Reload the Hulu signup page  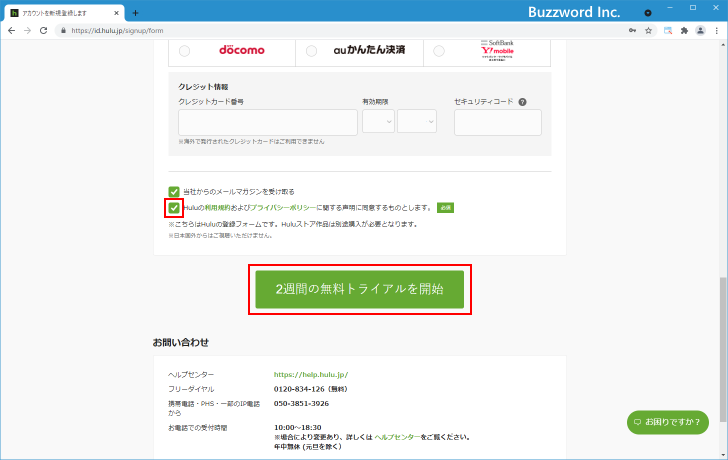point(44,31)
